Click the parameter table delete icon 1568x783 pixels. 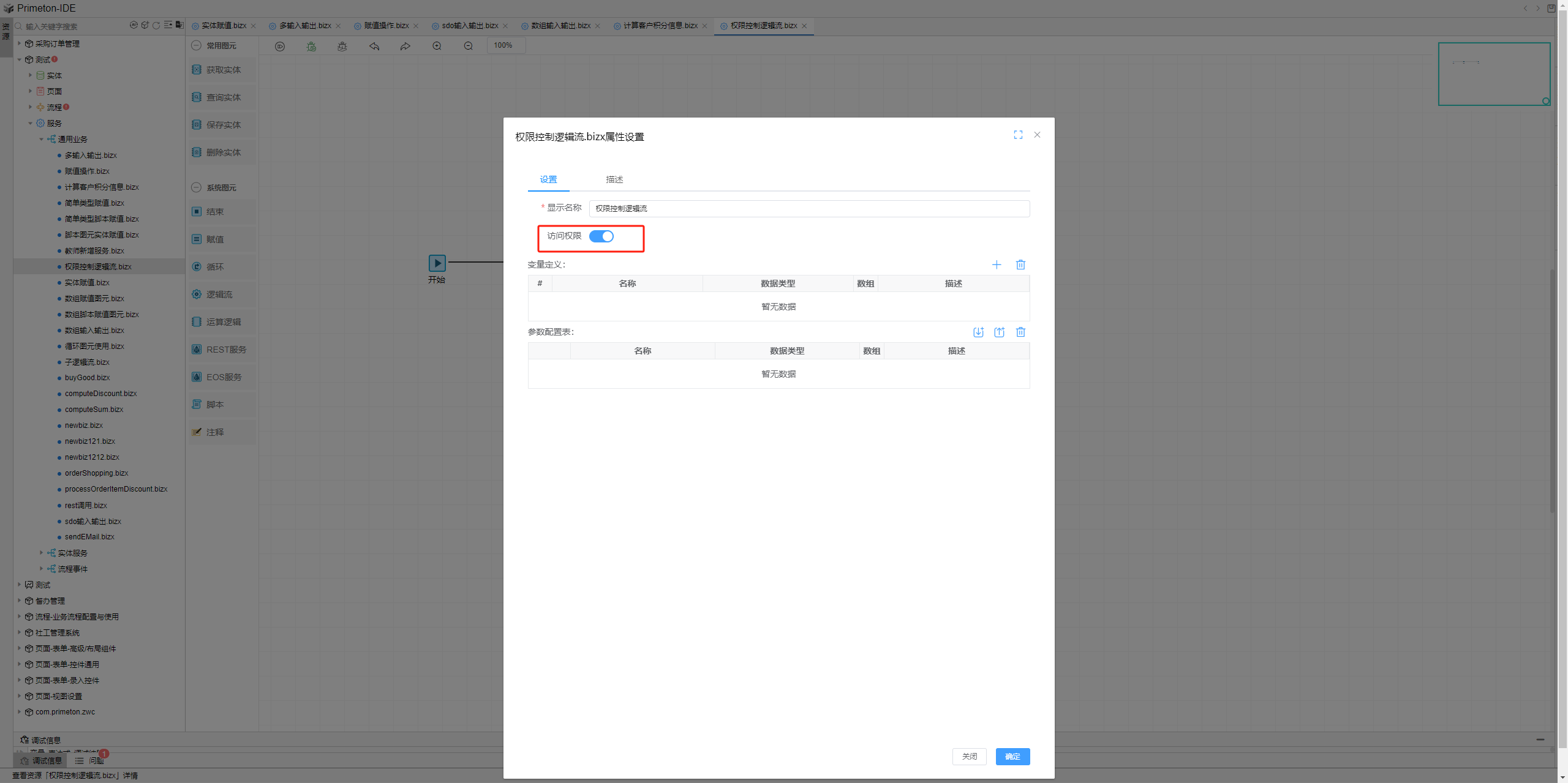(x=1020, y=332)
